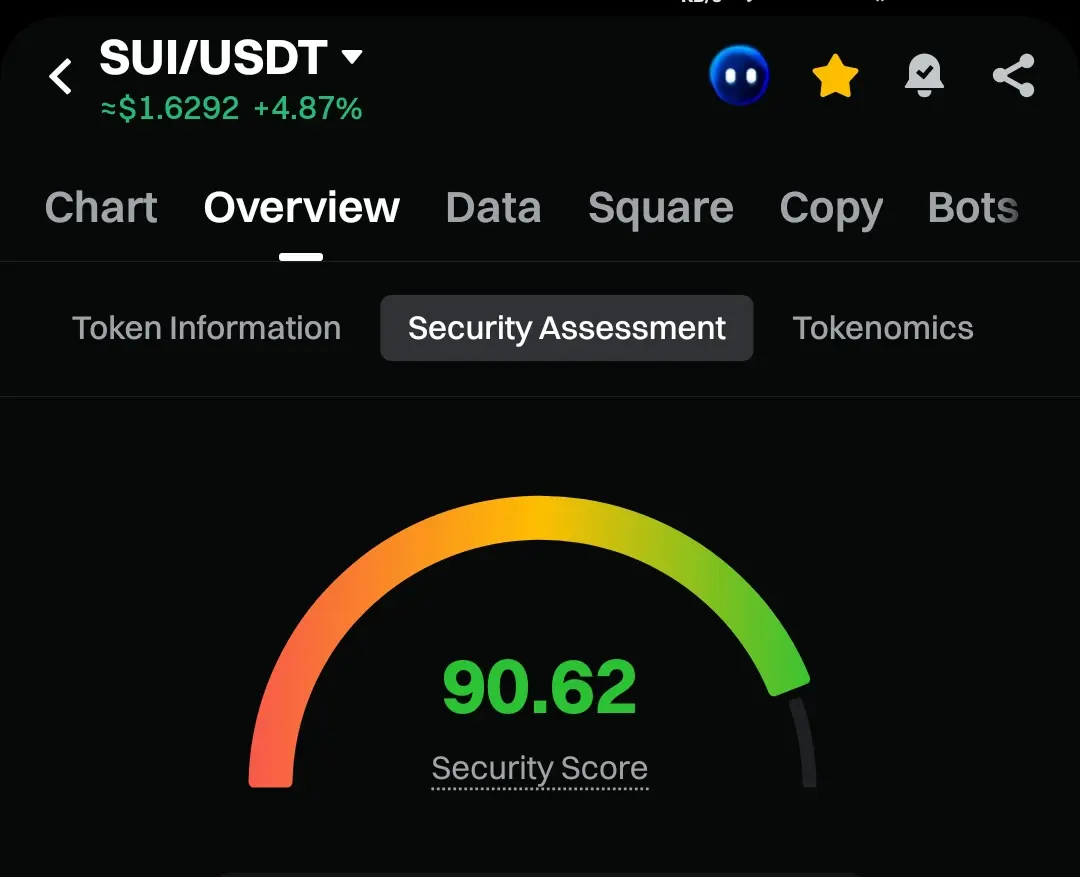Screen dimensions: 1080x877
Task: Switch to the Chart tab
Action: coord(101,207)
